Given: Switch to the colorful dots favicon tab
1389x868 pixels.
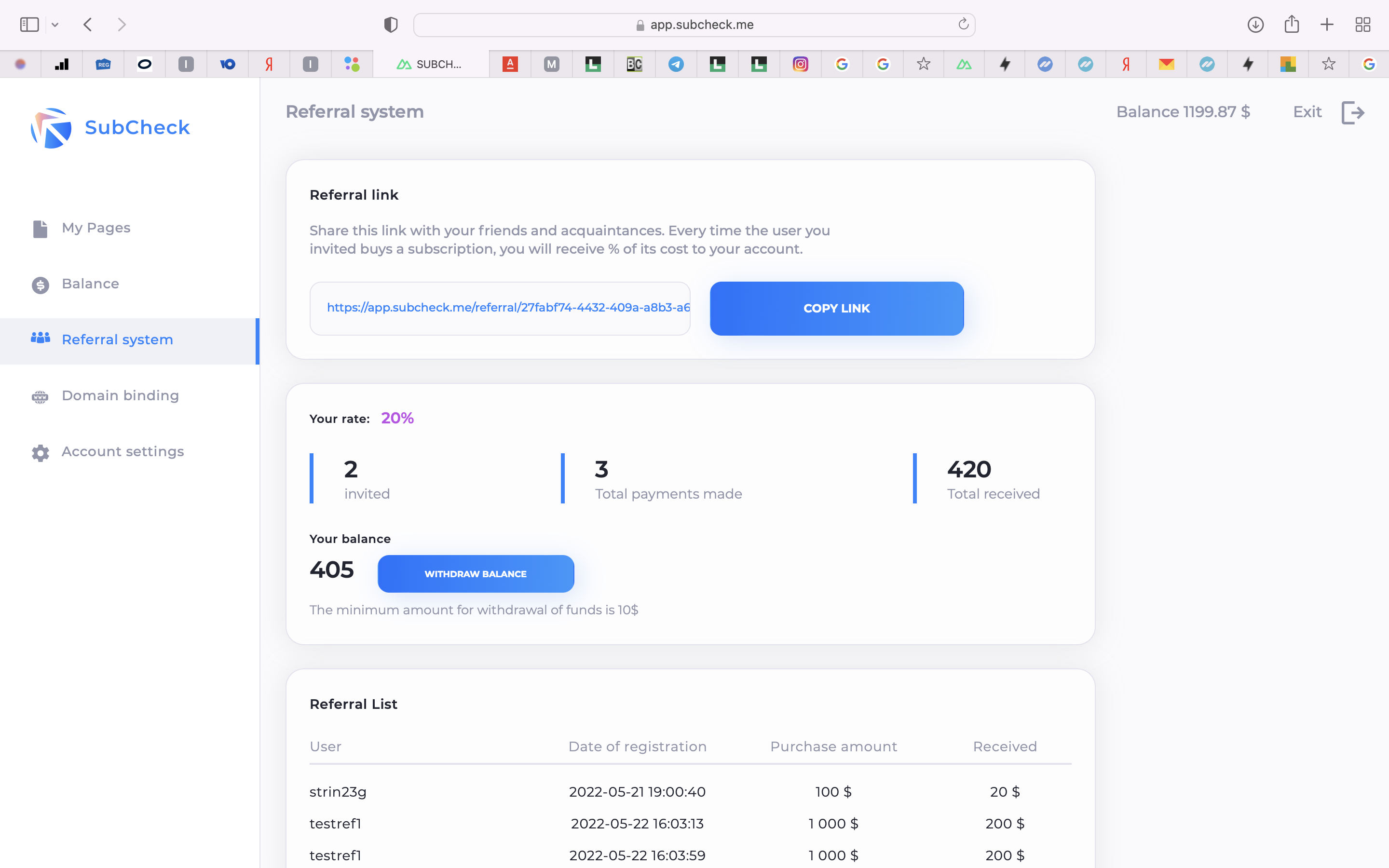Looking at the screenshot, I should pyautogui.click(x=352, y=64).
